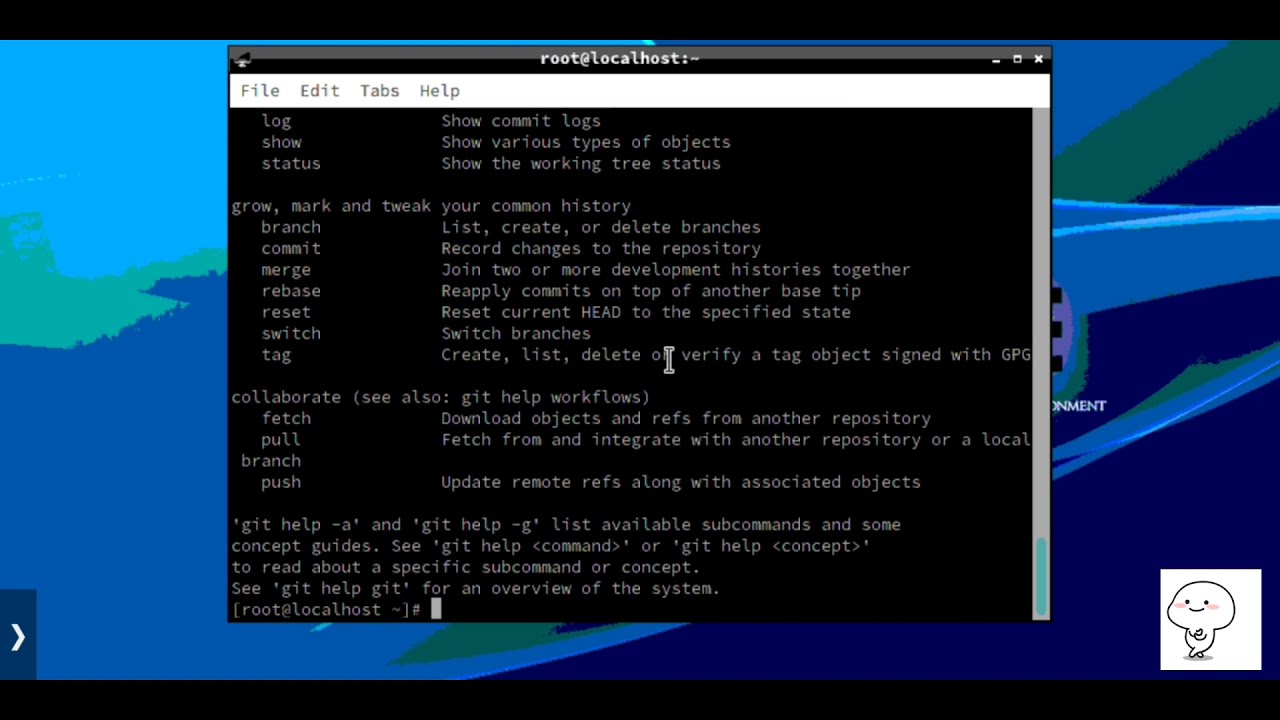Select the 'show' command name
This screenshot has width=1280, height=720.
coord(281,142)
